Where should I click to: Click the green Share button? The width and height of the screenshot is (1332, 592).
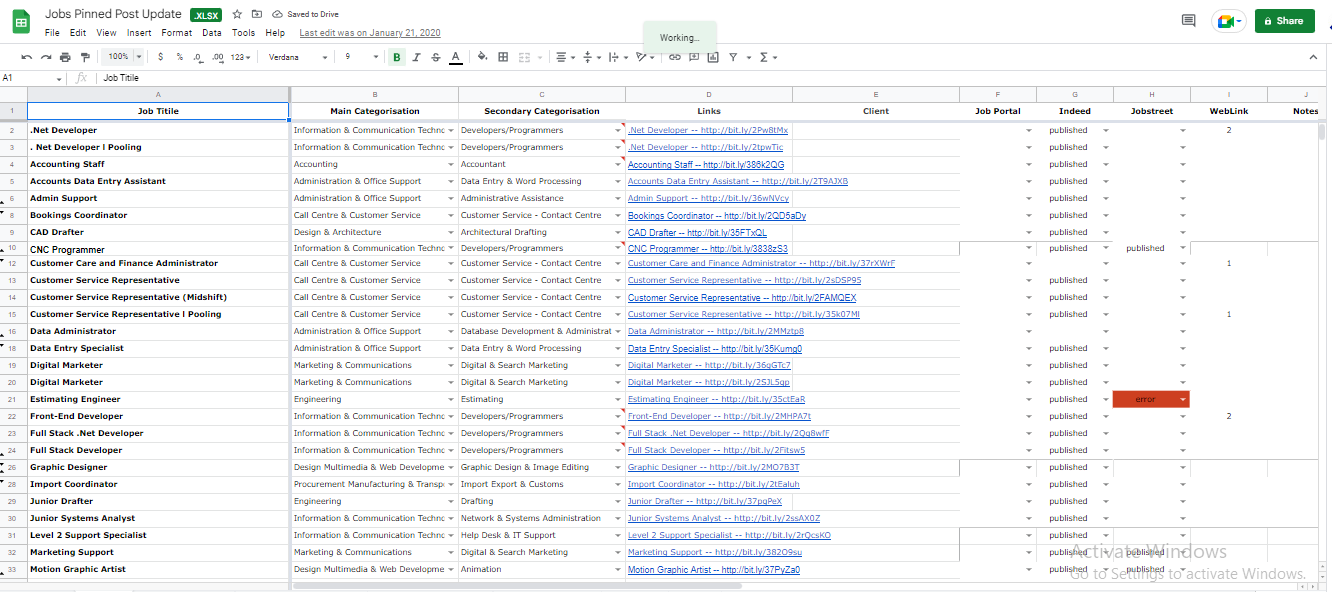click(x=1284, y=20)
